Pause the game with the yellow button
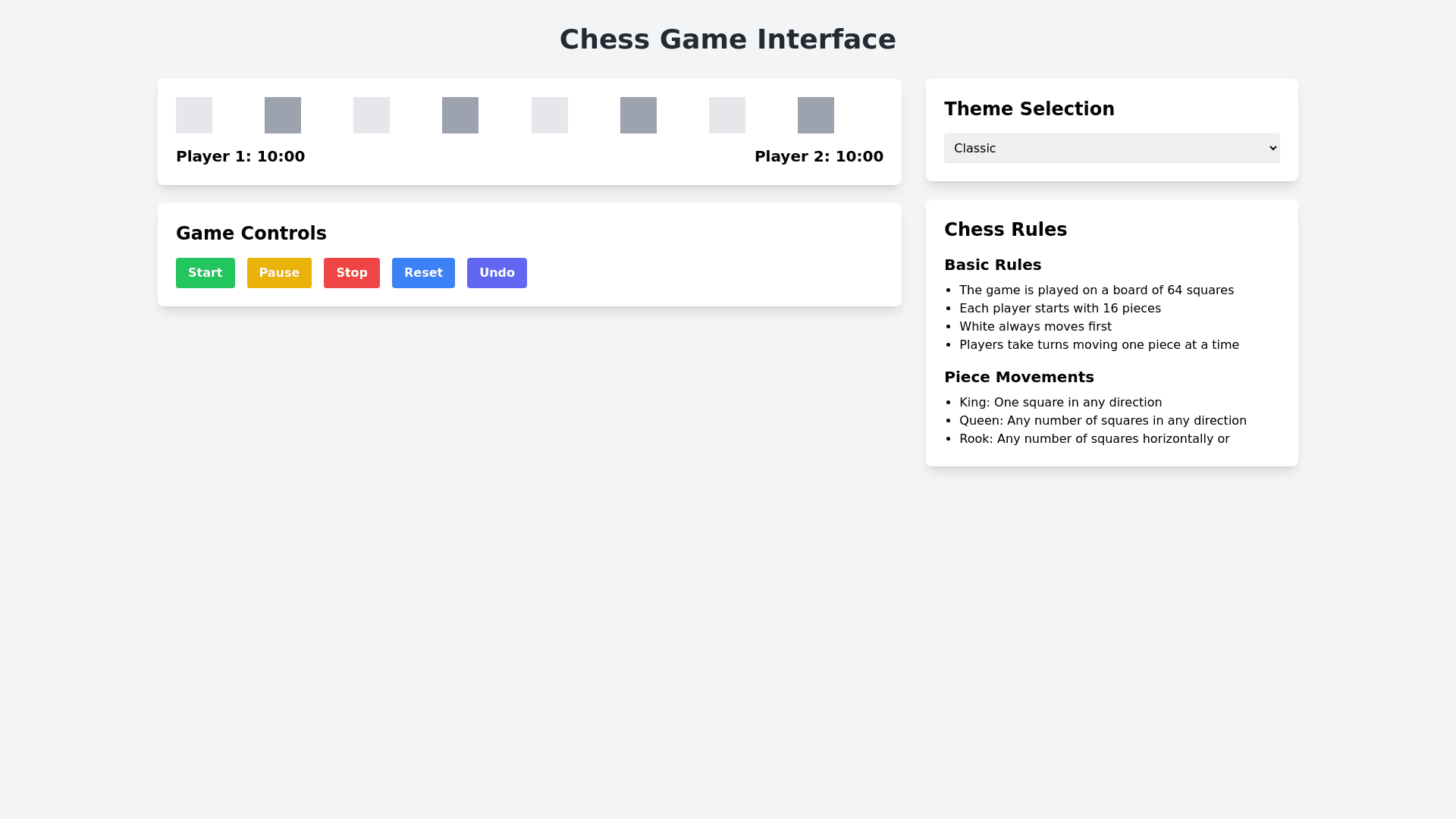This screenshot has width=1456, height=819. click(279, 273)
